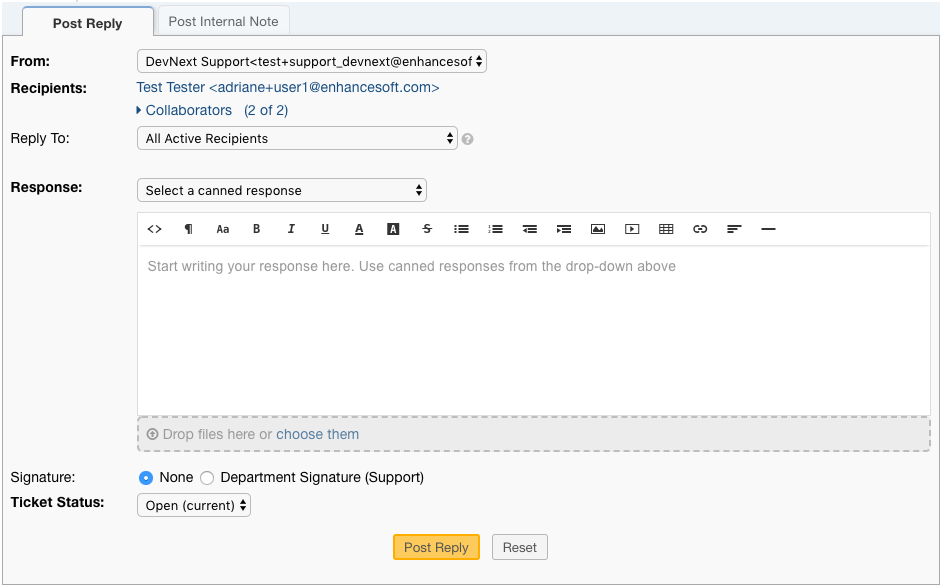Insert an image via toolbar icon
Viewport: 941px width, 586px height.
(x=598, y=229)
